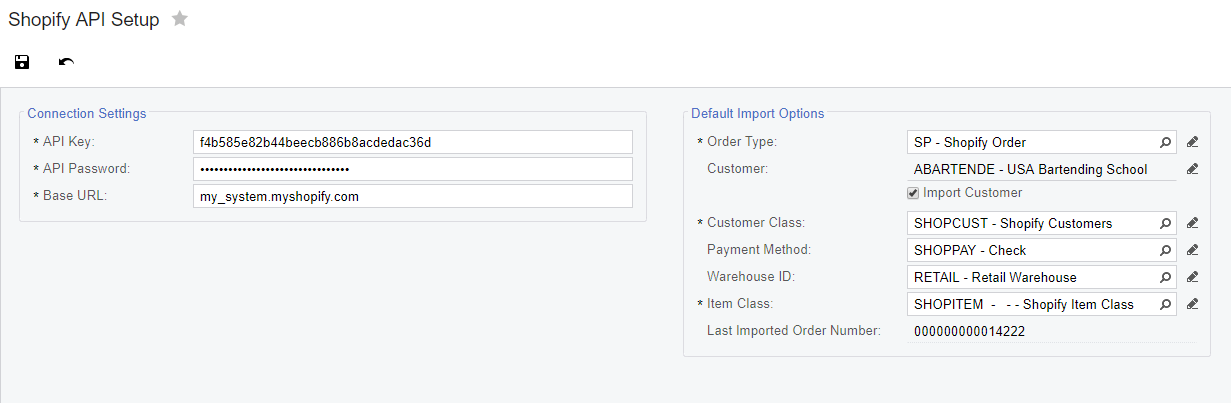Click the Save disk icon
Screen dimensions: 1231x403
pos(22,62)
